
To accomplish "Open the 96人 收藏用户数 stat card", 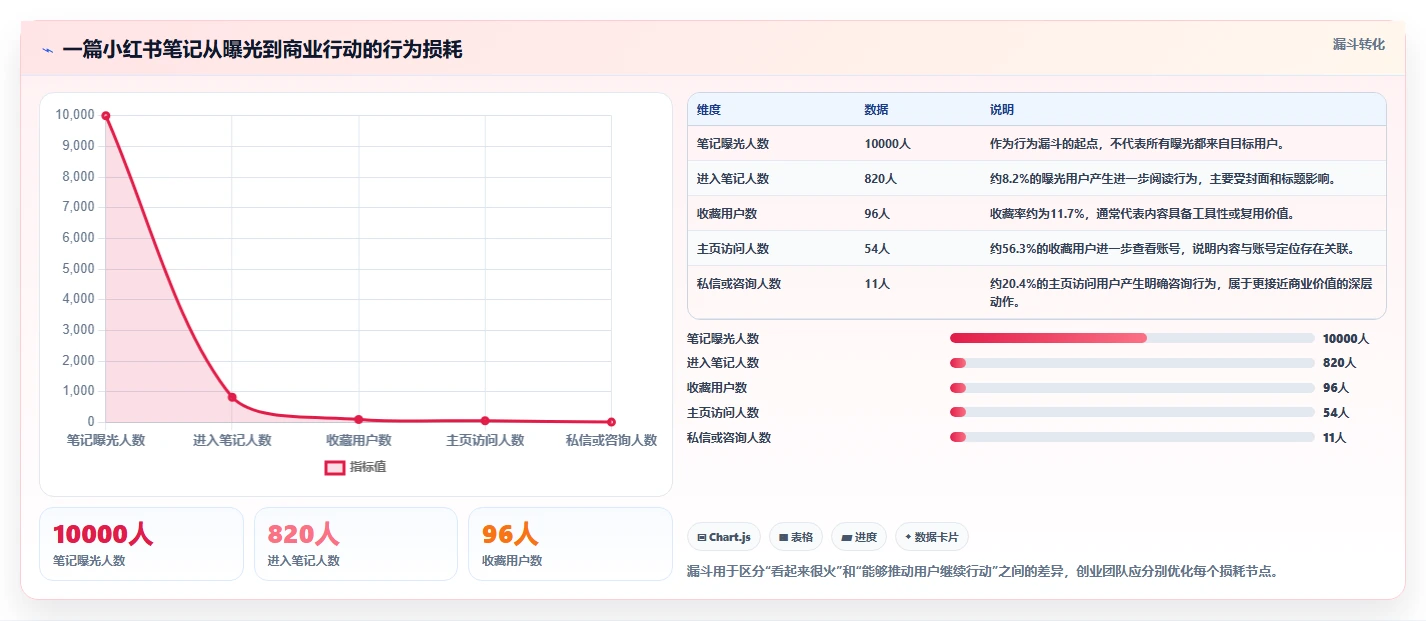I will pyautogui.click(x=570, y=544).
